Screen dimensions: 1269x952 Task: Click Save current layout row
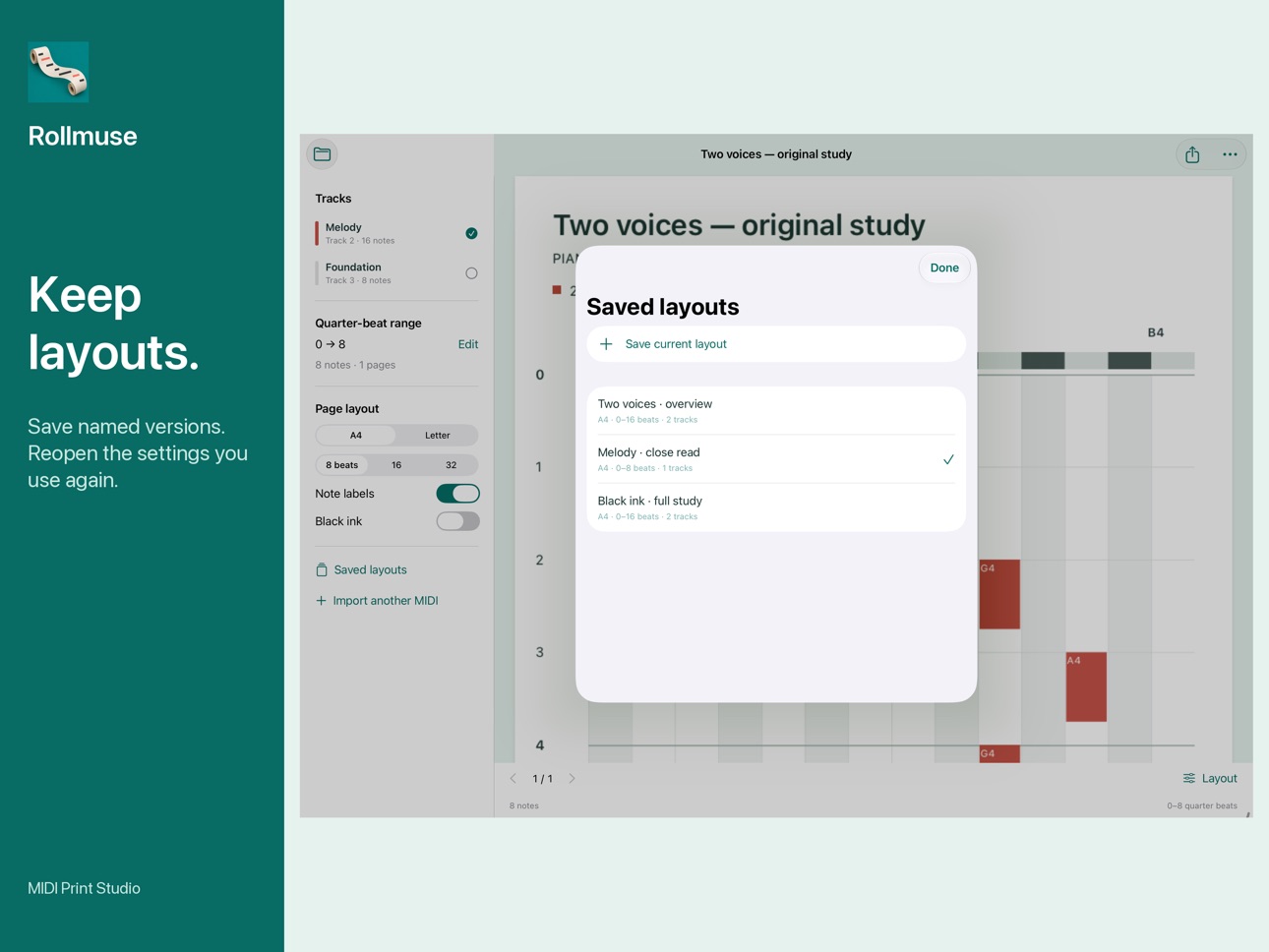(776, 344)
